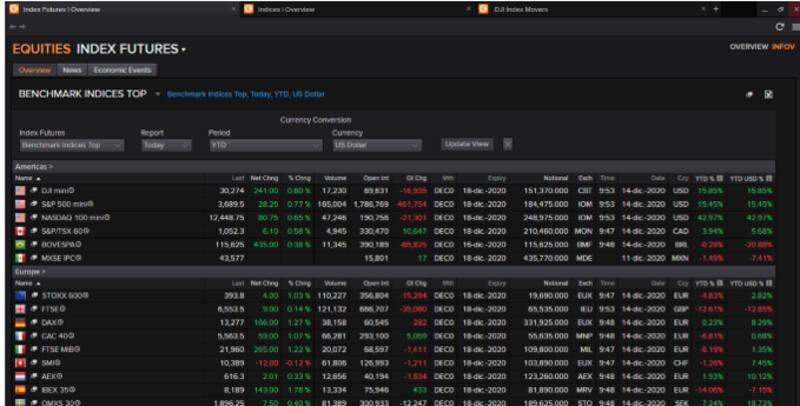The image size is (800, 406).
Task: Click the INFOV link at top right
Action: 784,47
